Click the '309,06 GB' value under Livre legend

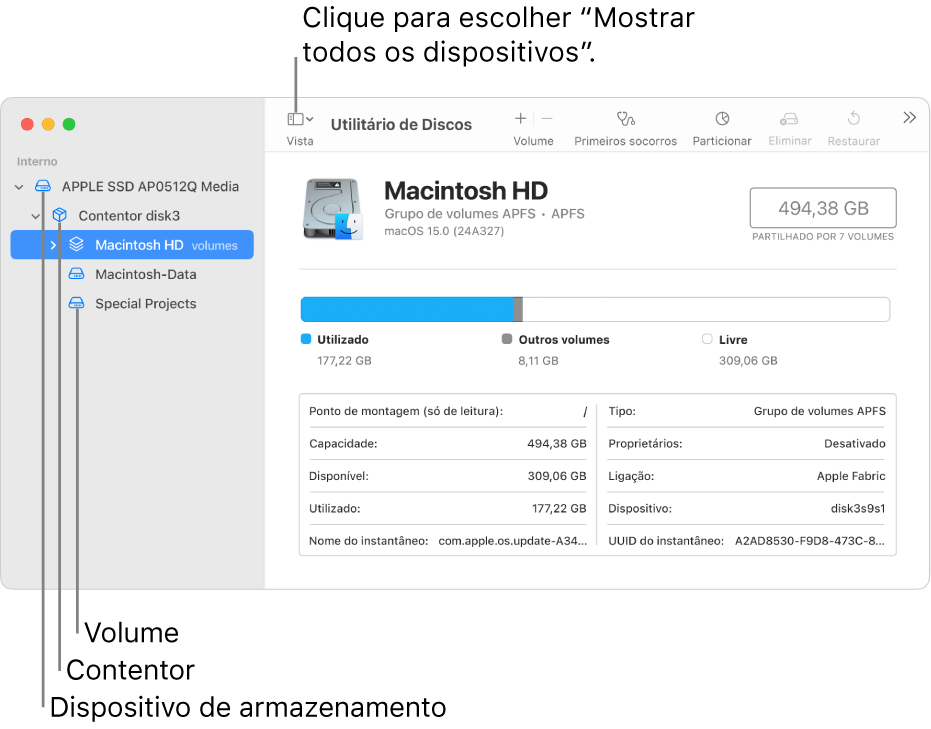pyautogui.click(x=748, y=361)
